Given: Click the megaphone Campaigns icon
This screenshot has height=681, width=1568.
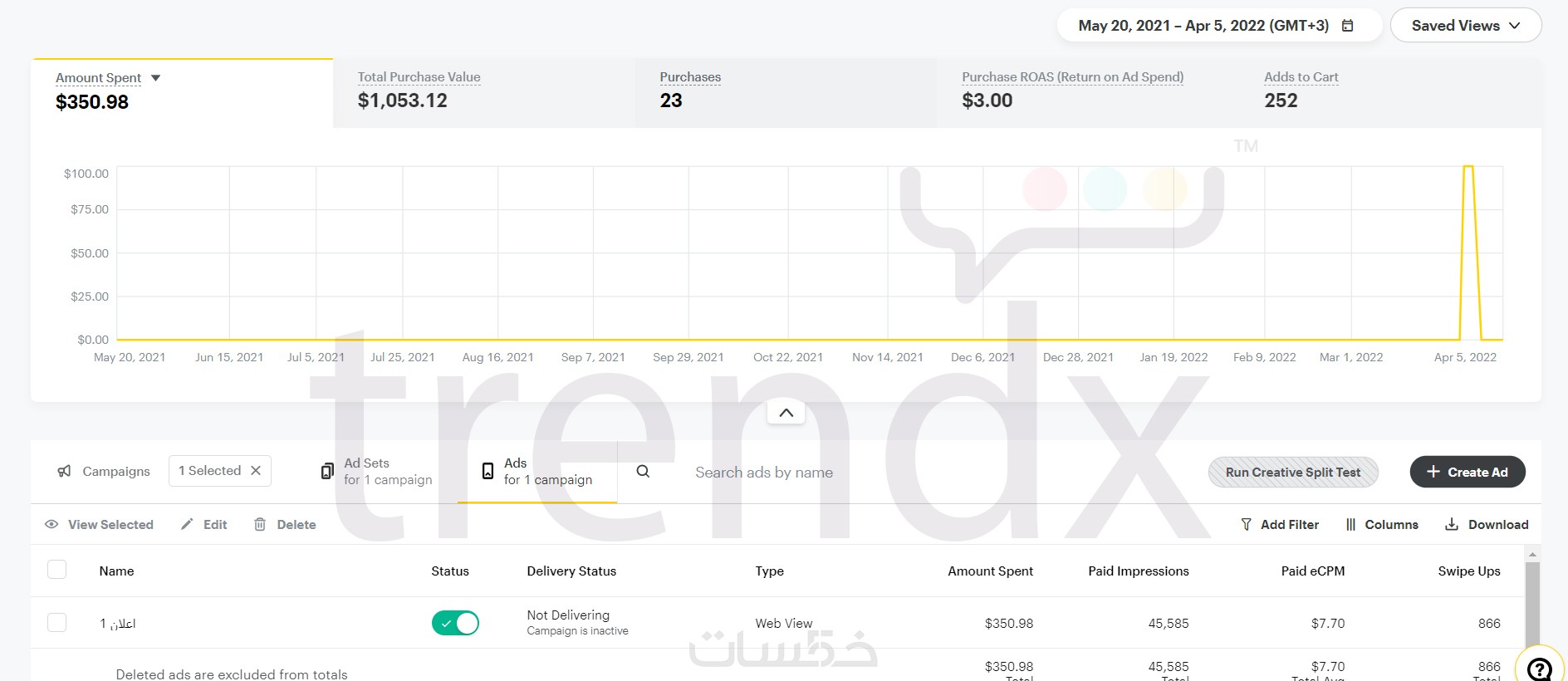Looking at the screenshot, I should coord(64,472).
